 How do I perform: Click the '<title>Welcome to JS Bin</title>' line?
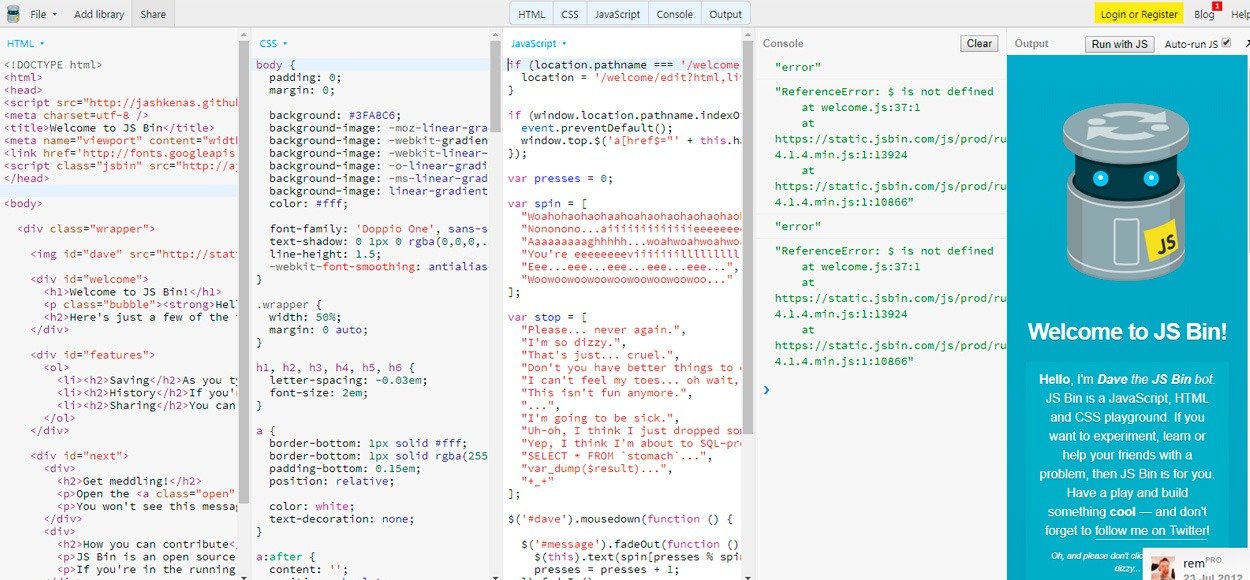pos(109,128)
